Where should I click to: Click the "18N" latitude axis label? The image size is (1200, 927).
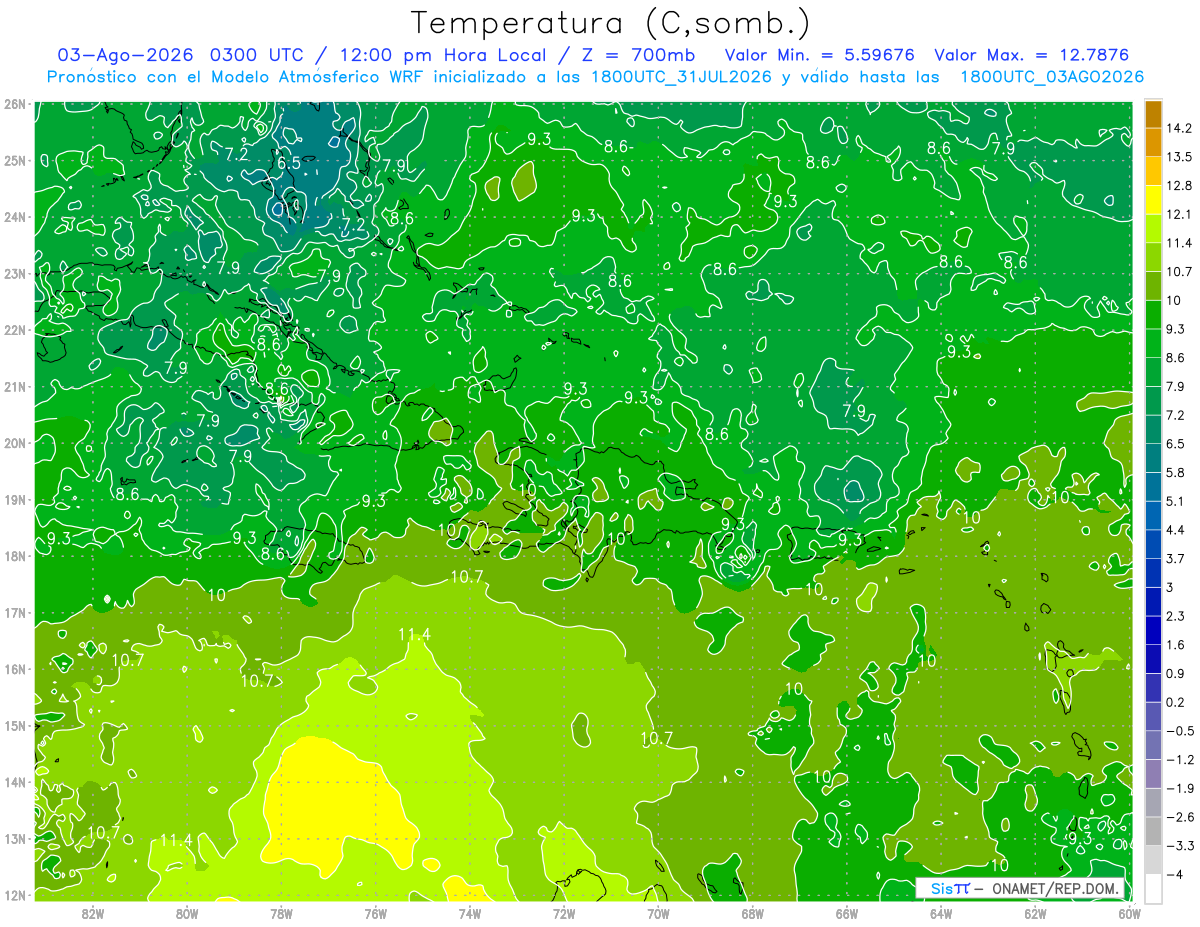tap(14, 556)
